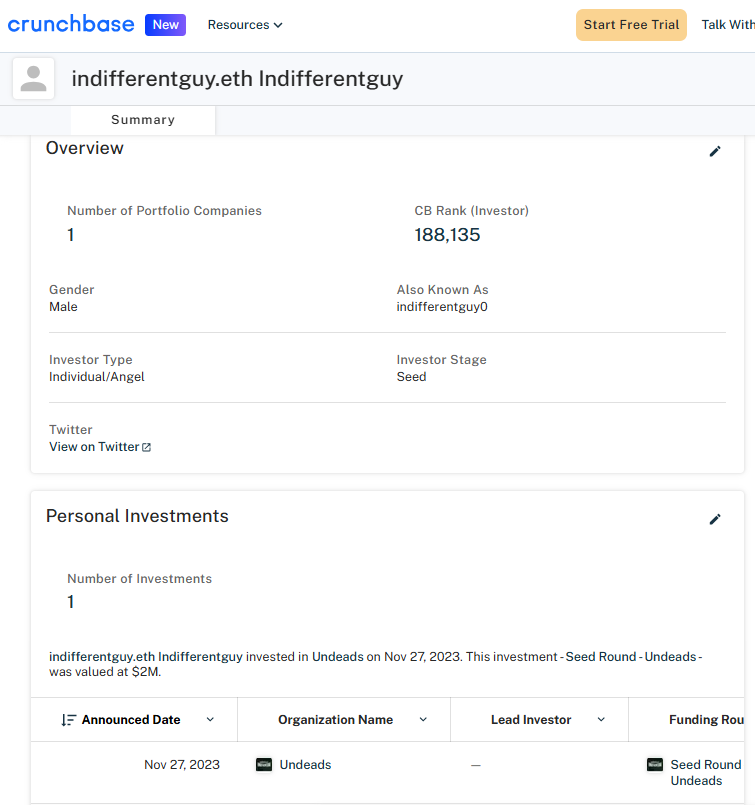
Task: Click the profile avatar placeholder image
Action: (x=34, y=79)
